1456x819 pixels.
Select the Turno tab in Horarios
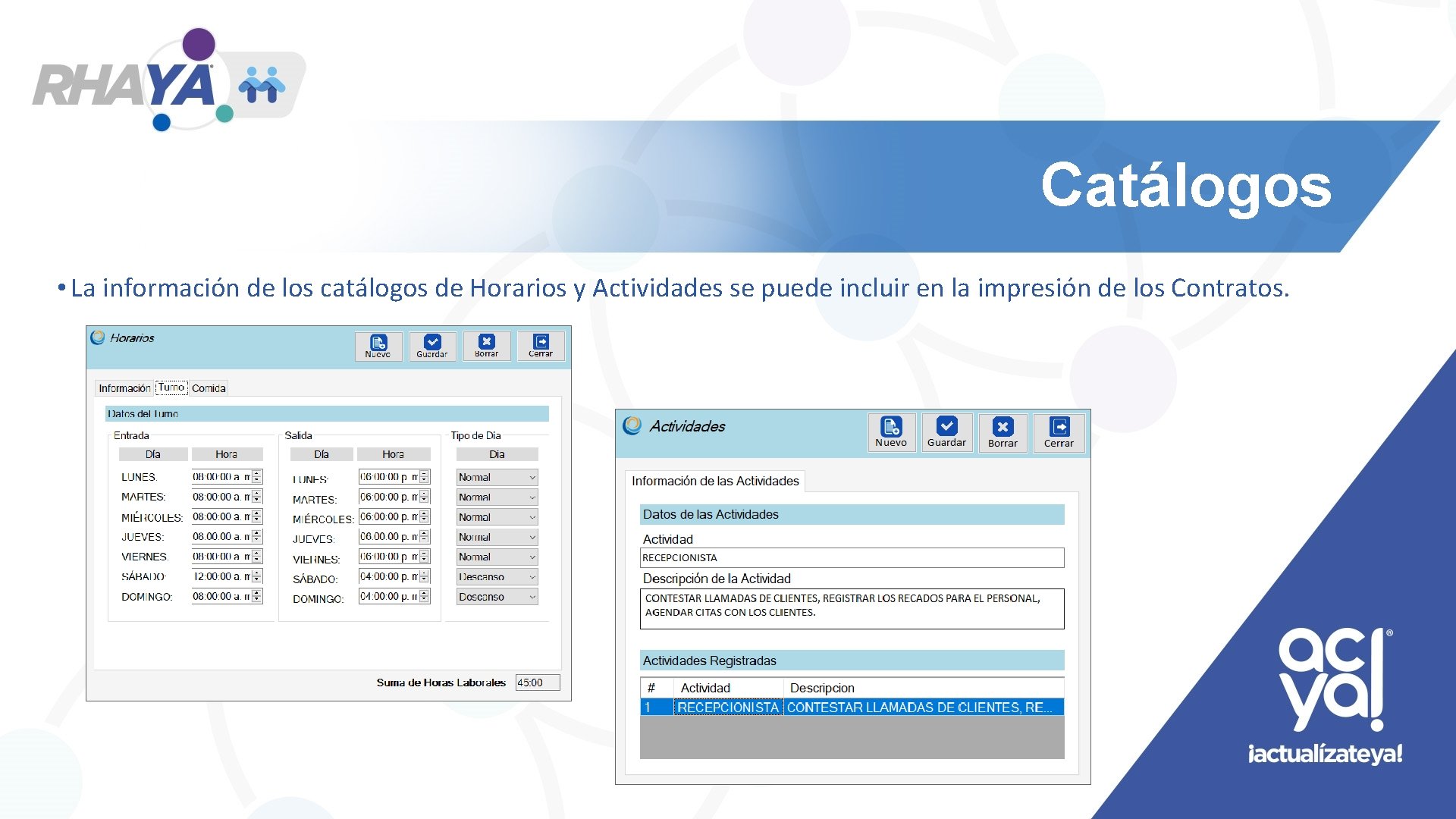click(x=171, y=388)
